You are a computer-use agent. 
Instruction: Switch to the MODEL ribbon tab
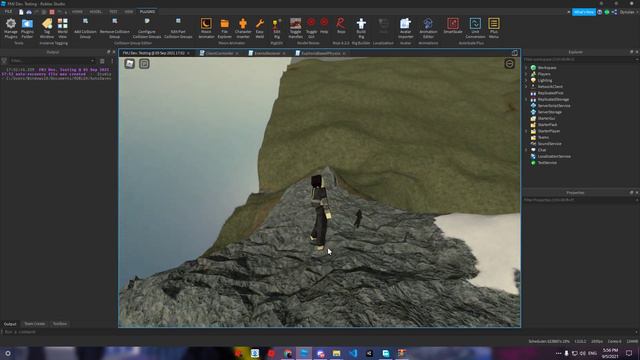point(96,12)
